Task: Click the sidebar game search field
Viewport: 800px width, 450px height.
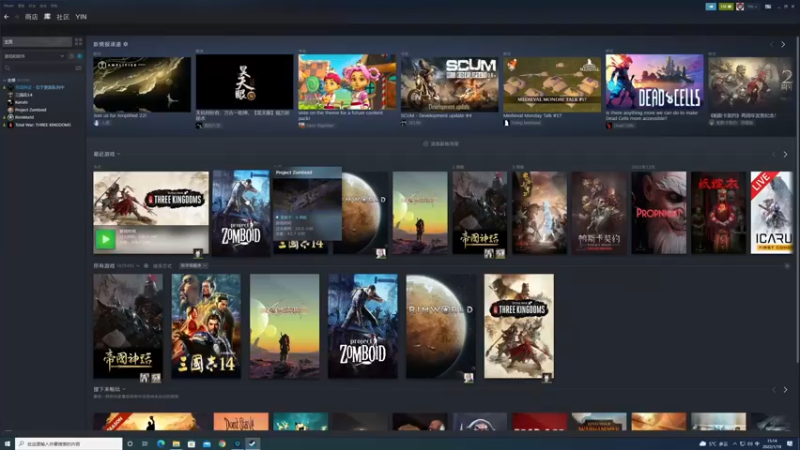Action: pos(38,68)
